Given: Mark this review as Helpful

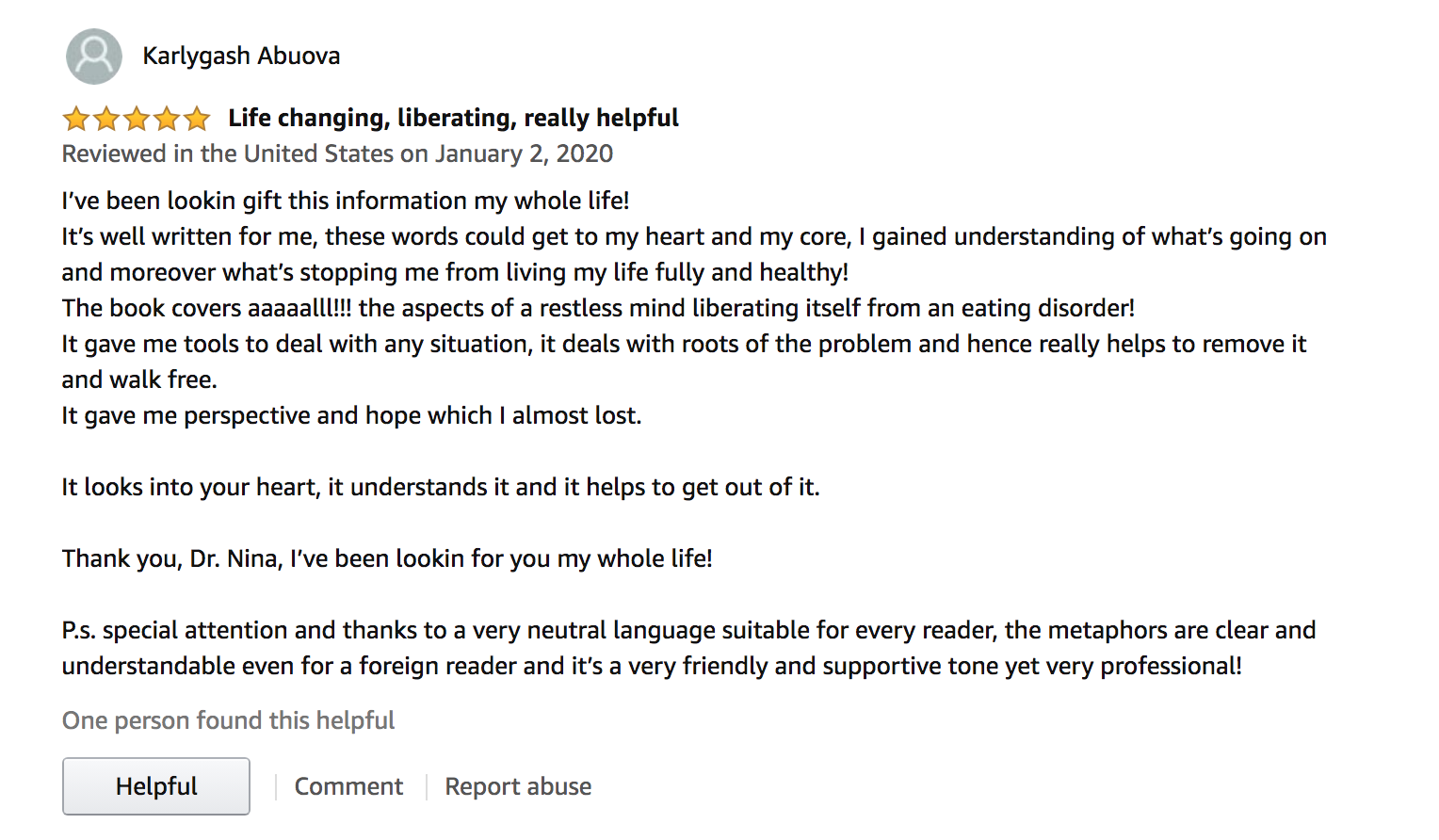Looking at the screenshot, I should click(156, 786).
